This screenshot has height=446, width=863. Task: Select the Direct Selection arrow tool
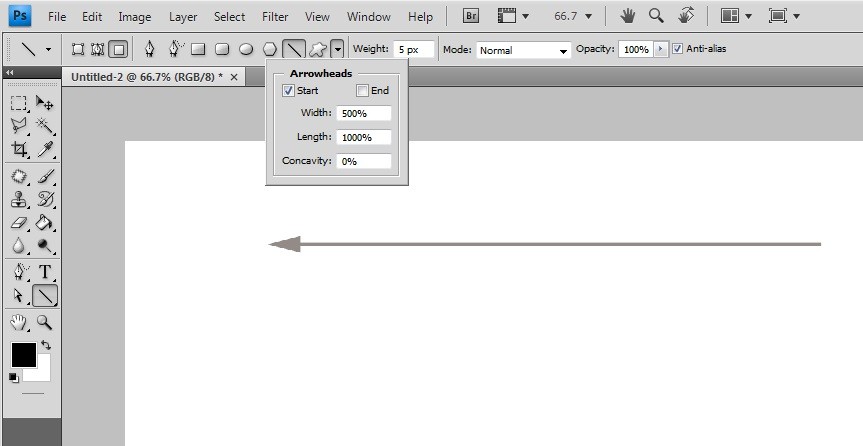click(x=18, y=296)
